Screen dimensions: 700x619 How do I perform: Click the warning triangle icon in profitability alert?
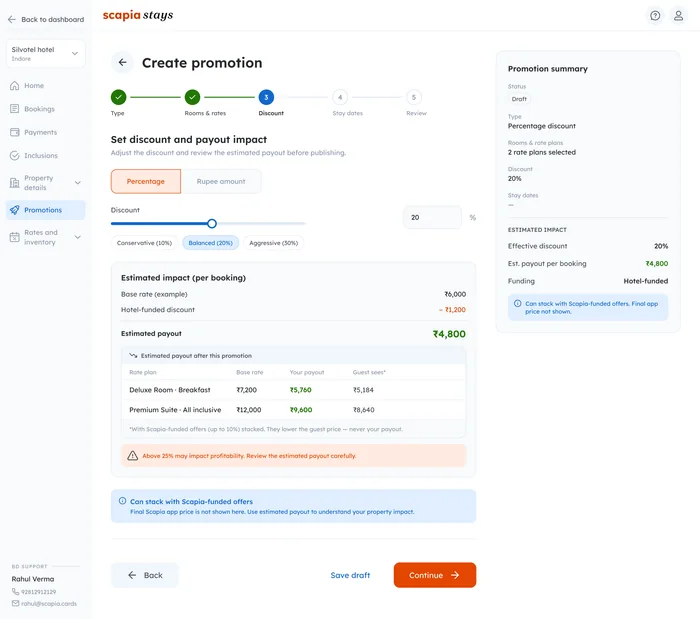coord(133,456)
